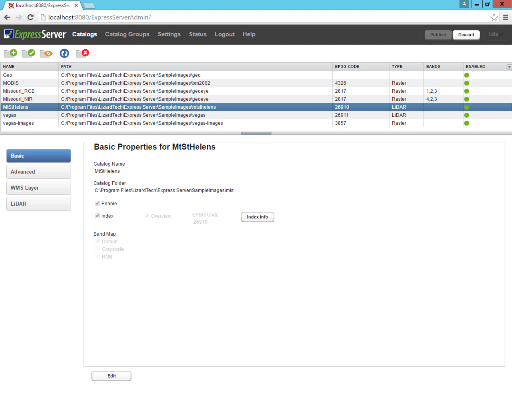Sort by the ENABLED column header
The width and height of the screenshot is (512, 394).
(484, 67)
